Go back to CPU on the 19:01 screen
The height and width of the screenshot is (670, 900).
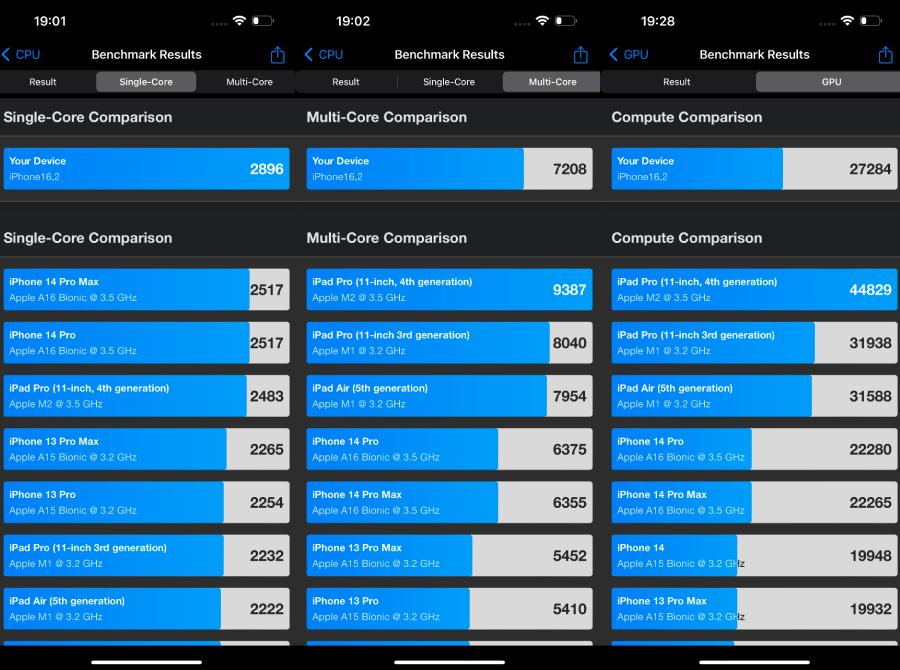[21, 55]
